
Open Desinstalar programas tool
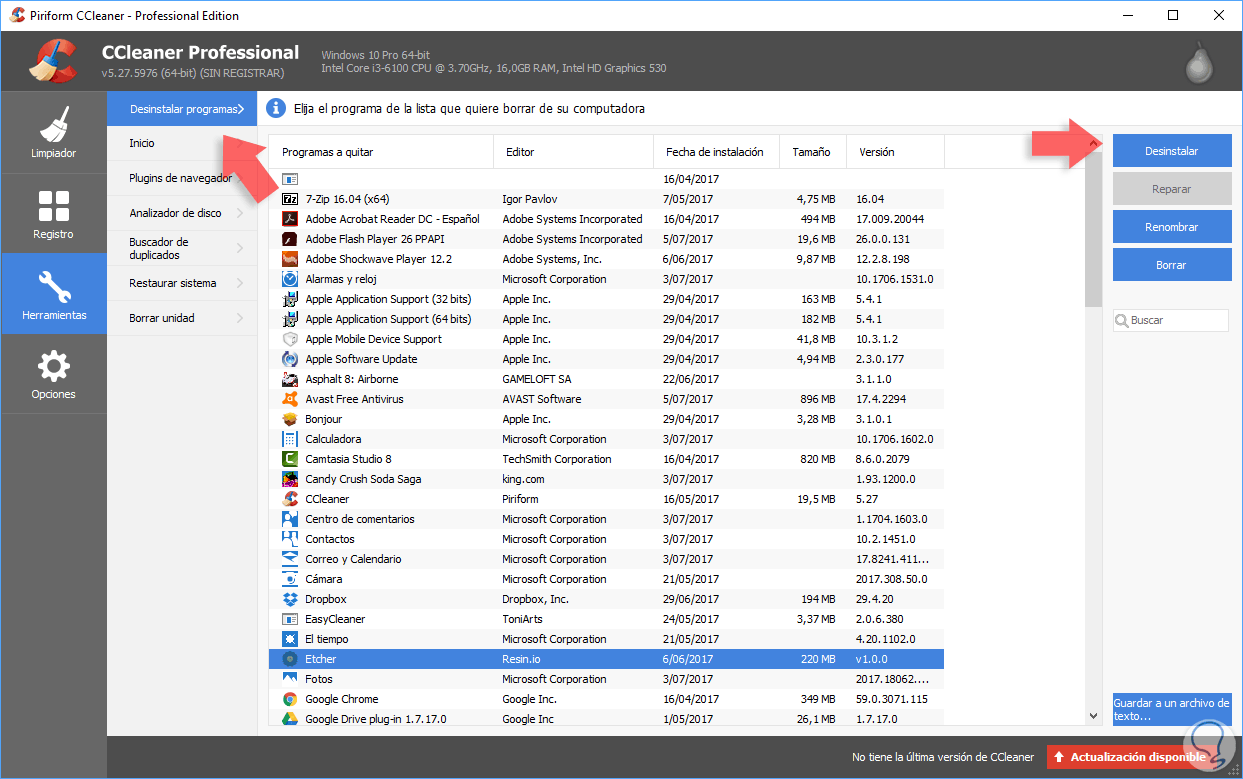tap(182, 108)
